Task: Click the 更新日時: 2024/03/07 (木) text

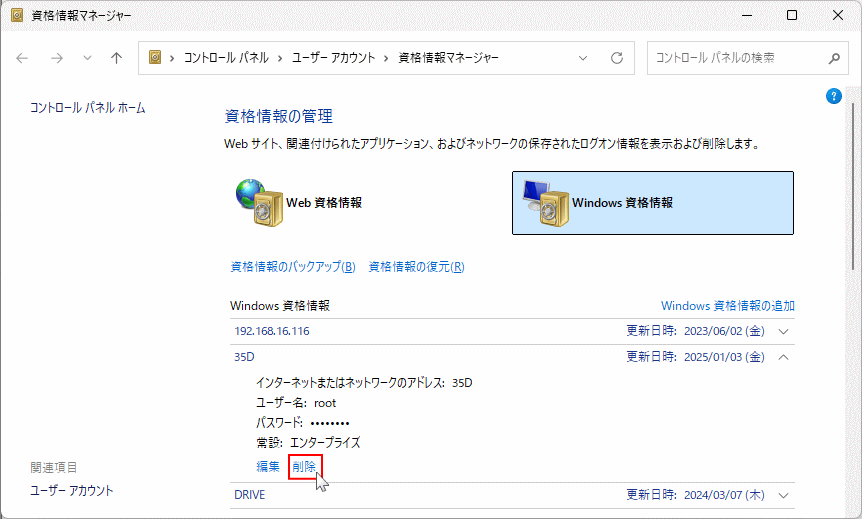Action: [695, 495]
